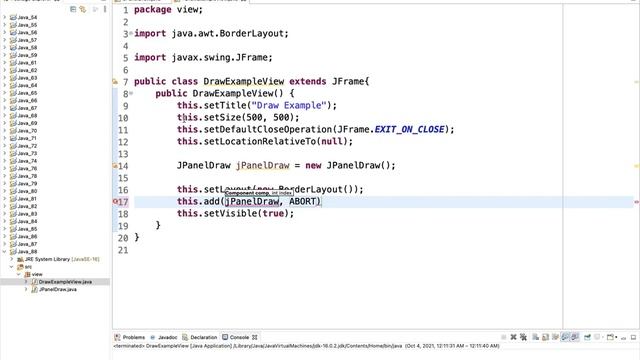Click DrawExampleView class name on line 7

coord(244,81)
